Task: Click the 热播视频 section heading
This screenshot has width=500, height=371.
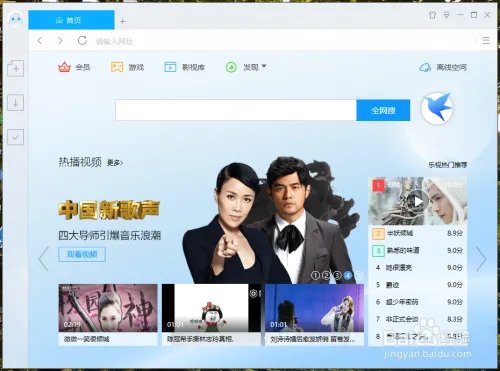Action: pos(80,162)
